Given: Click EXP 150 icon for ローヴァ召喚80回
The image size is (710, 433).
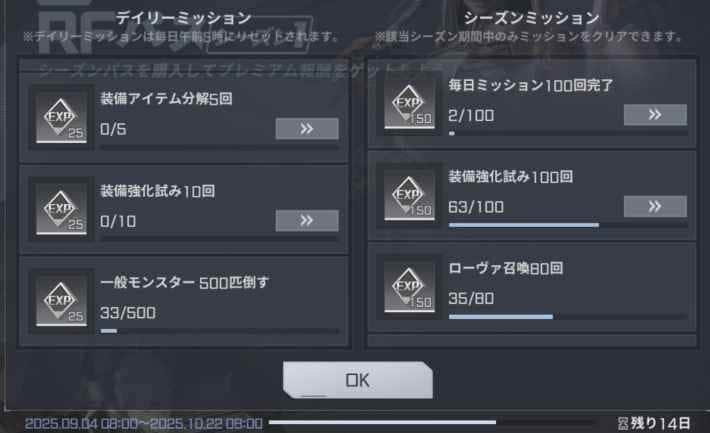Looking at the screenshot, I should [x=409, y=288].
